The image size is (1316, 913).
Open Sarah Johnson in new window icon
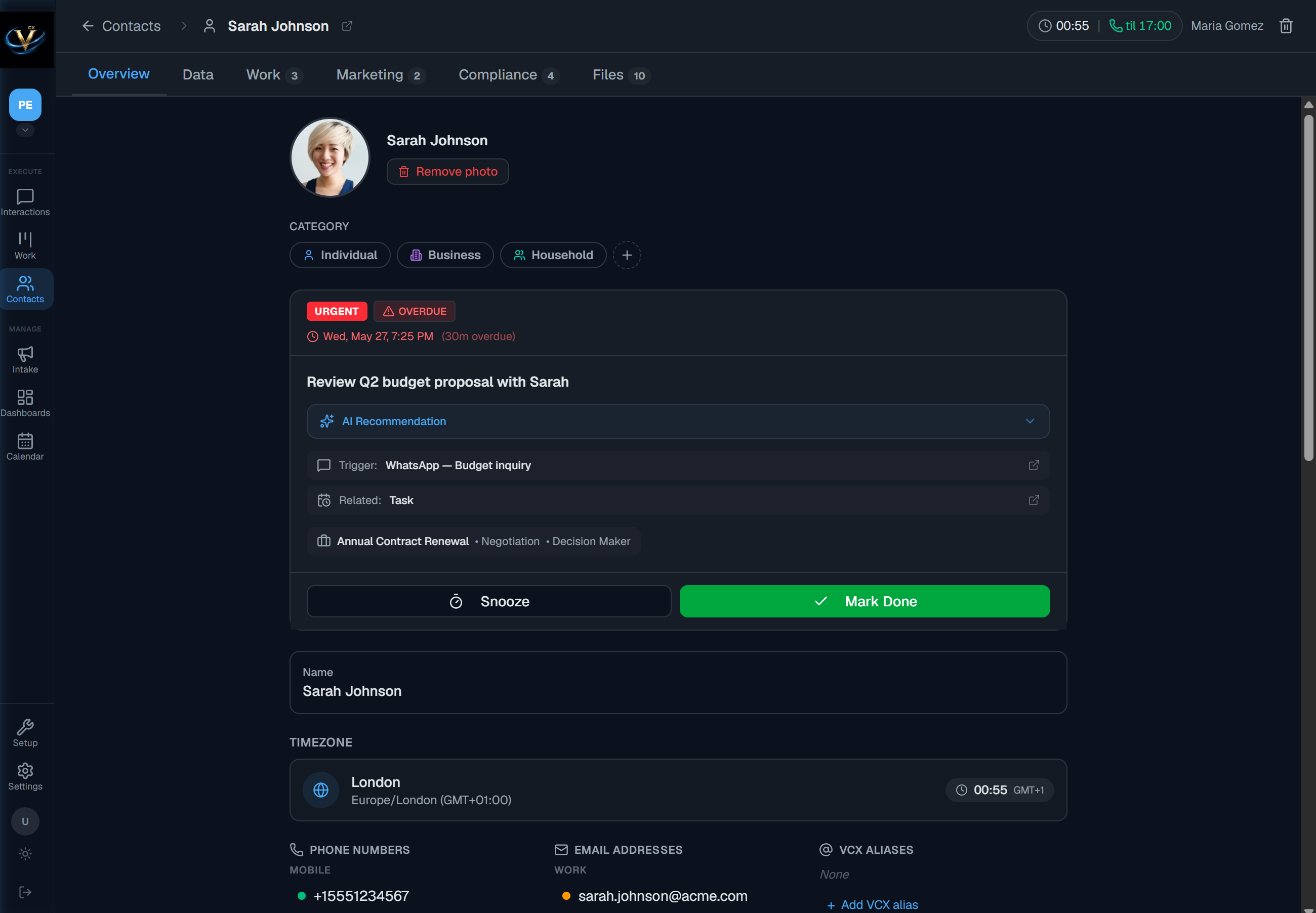tap(347, 26)
